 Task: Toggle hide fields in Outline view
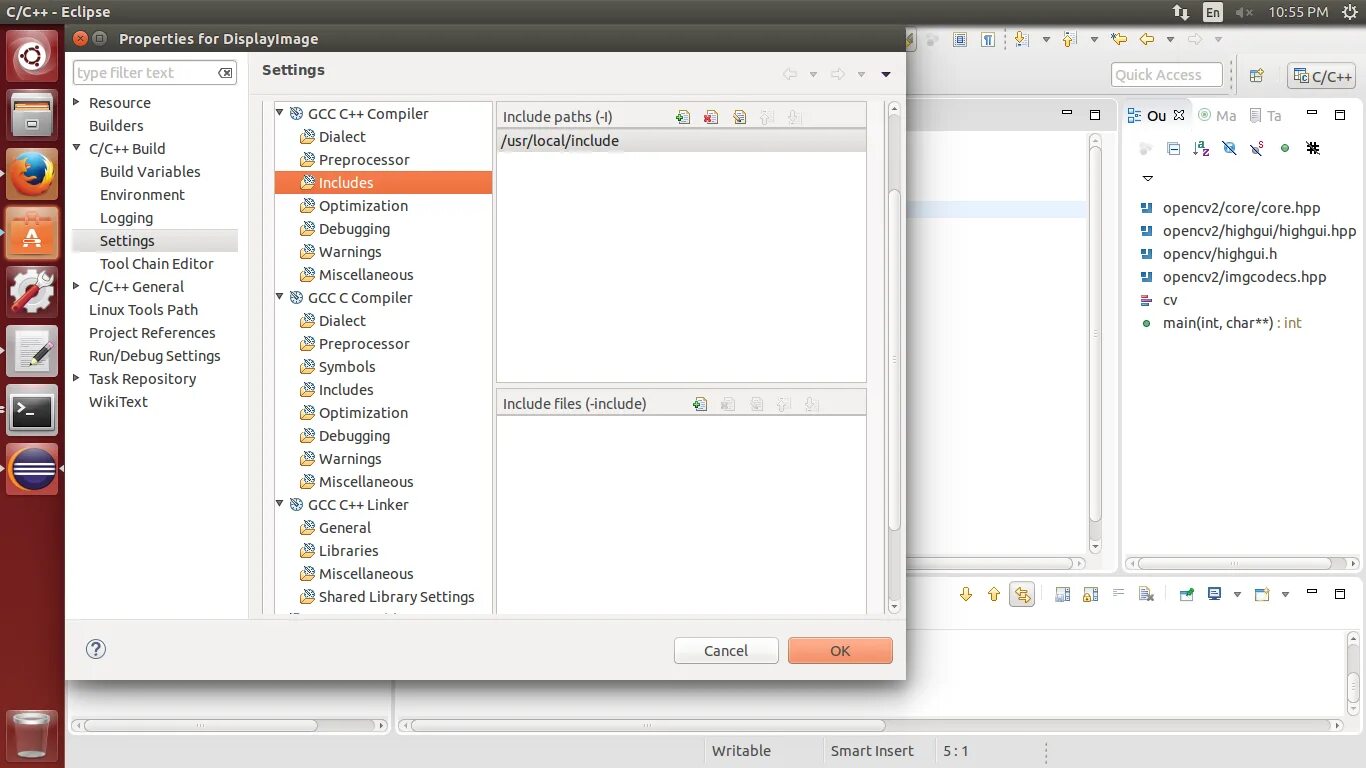click(1230, 149)
